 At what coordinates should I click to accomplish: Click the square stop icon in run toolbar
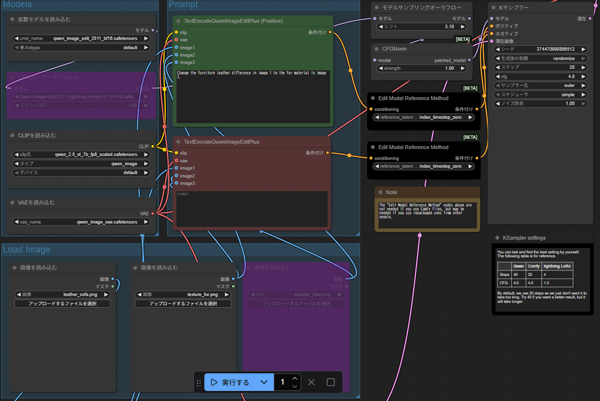331,382
